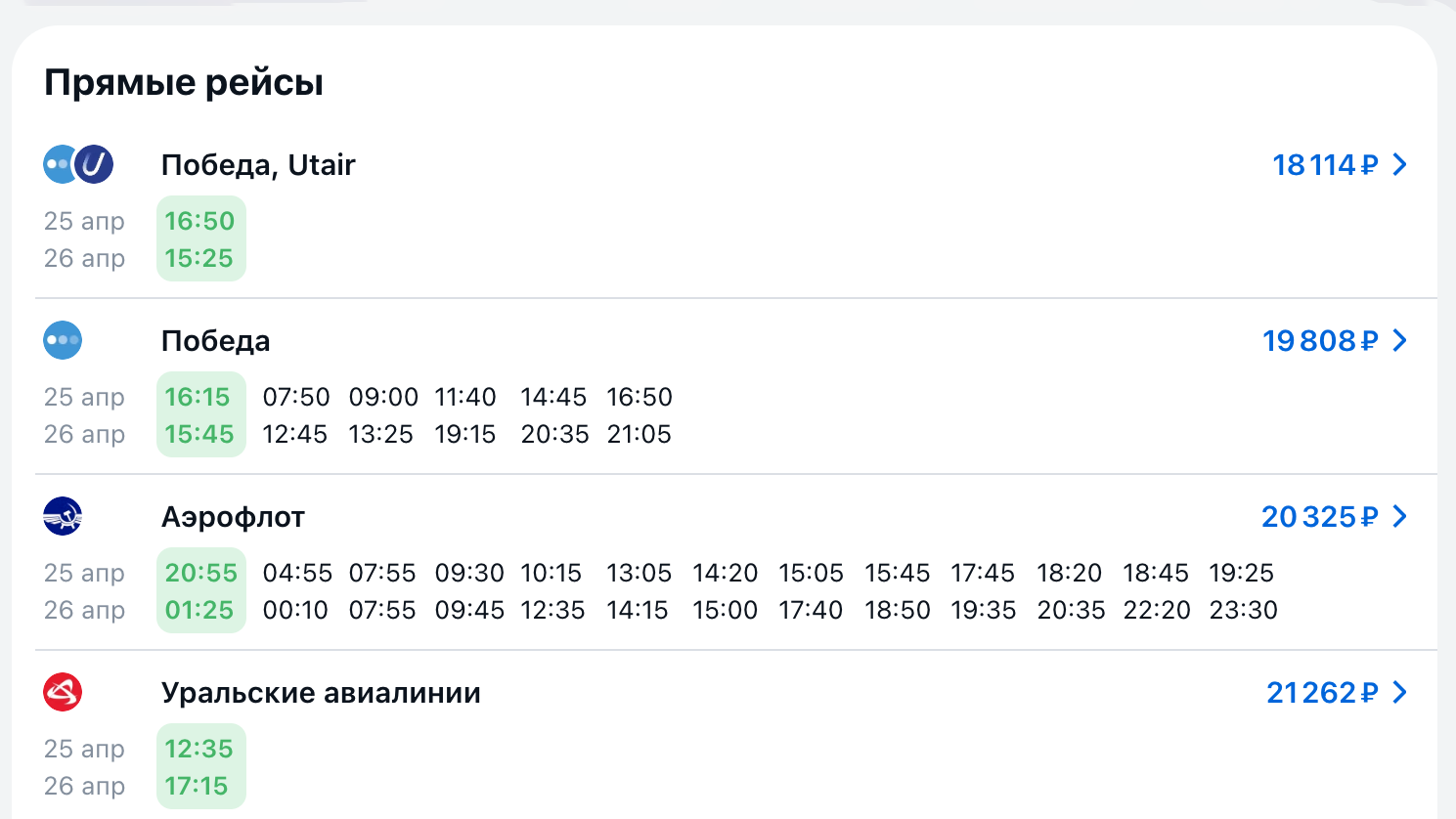
Task: Choose Победа 11:40 departure option
Action: [465, 397]
